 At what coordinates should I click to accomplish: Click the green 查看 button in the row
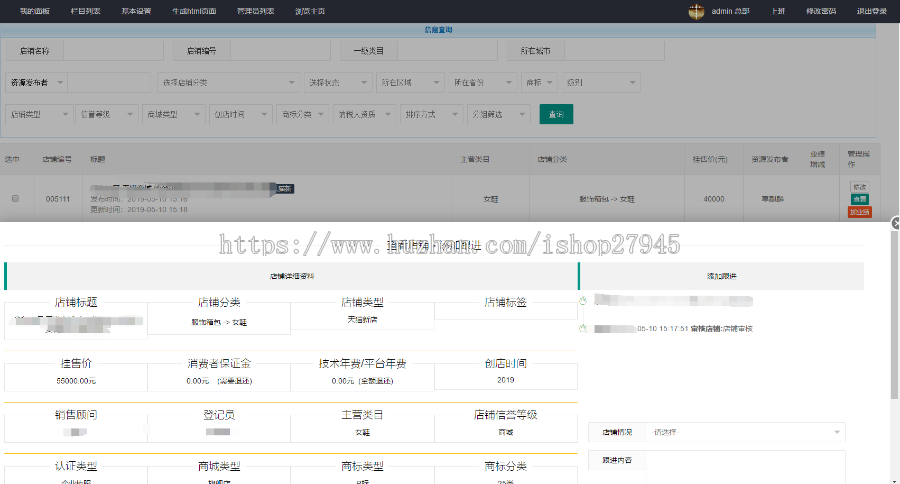point(859,199)
